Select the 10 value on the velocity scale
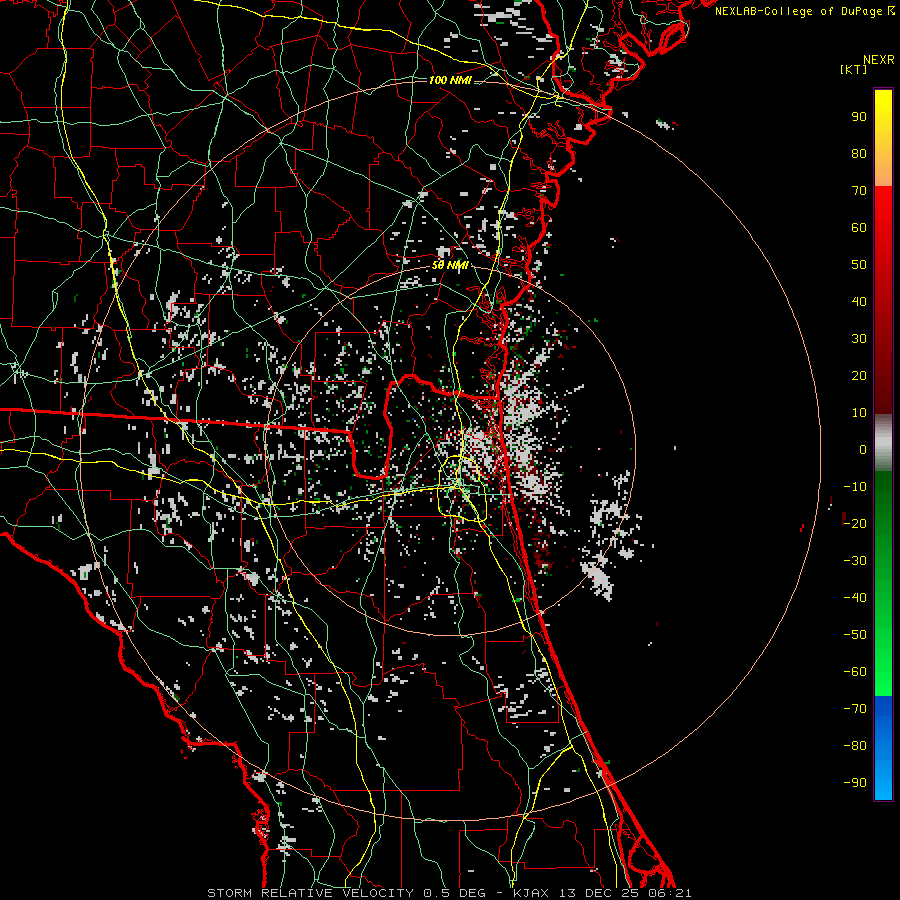The width and height of the screenshot is (900, 900). [x=859, y=413]
